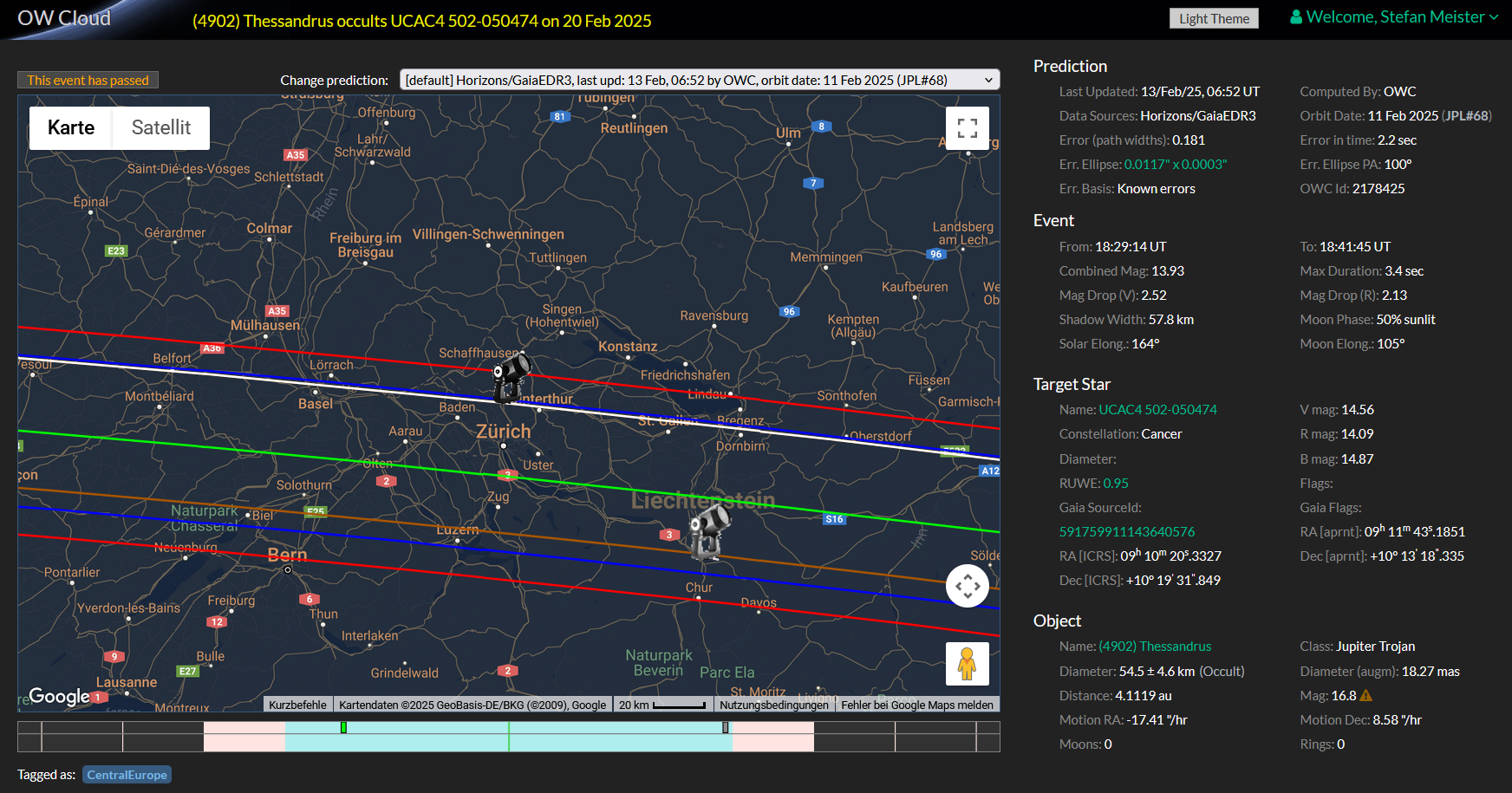1512x793 pixels.
Task: Click Mülhausen label on the map
Action: [265, 325]
